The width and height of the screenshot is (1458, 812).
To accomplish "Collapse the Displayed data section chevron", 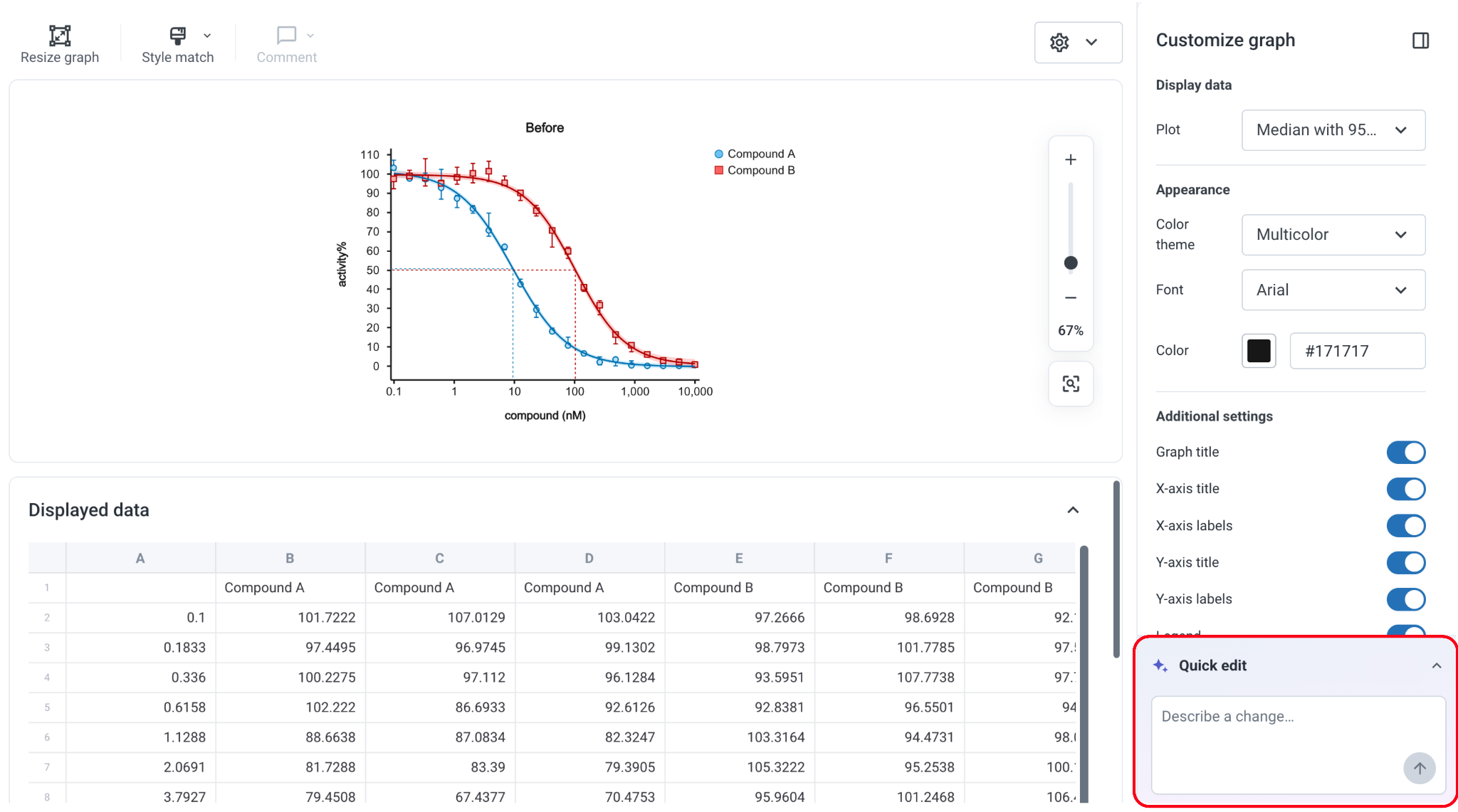I will click(x=1073, y=510).
